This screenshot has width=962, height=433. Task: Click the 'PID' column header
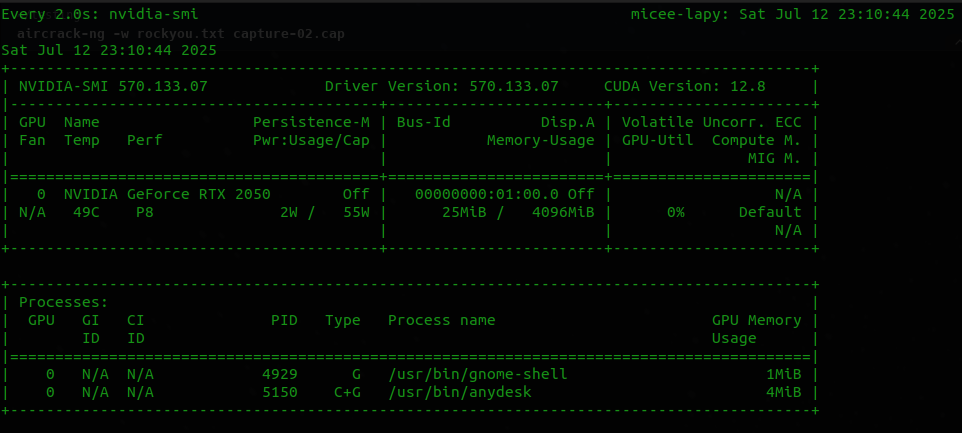[x=285, y=320]
